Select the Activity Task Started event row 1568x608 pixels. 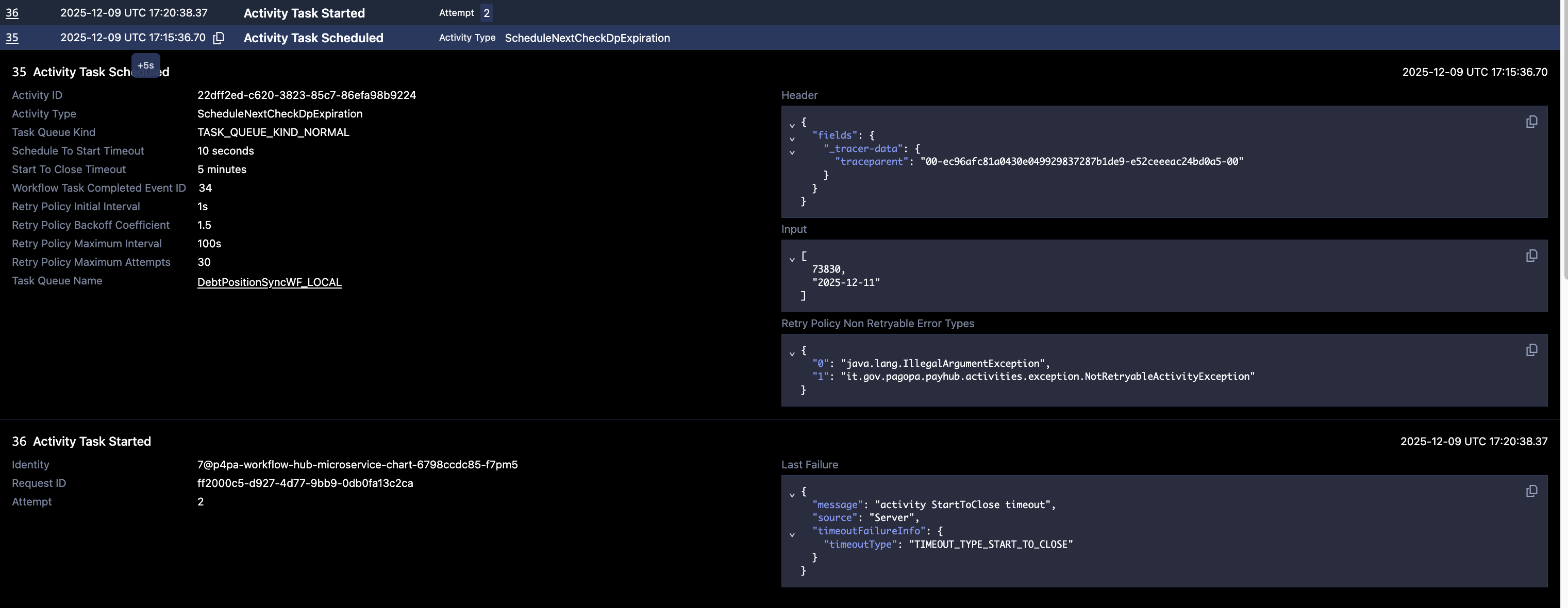click(x=304, y=13)
